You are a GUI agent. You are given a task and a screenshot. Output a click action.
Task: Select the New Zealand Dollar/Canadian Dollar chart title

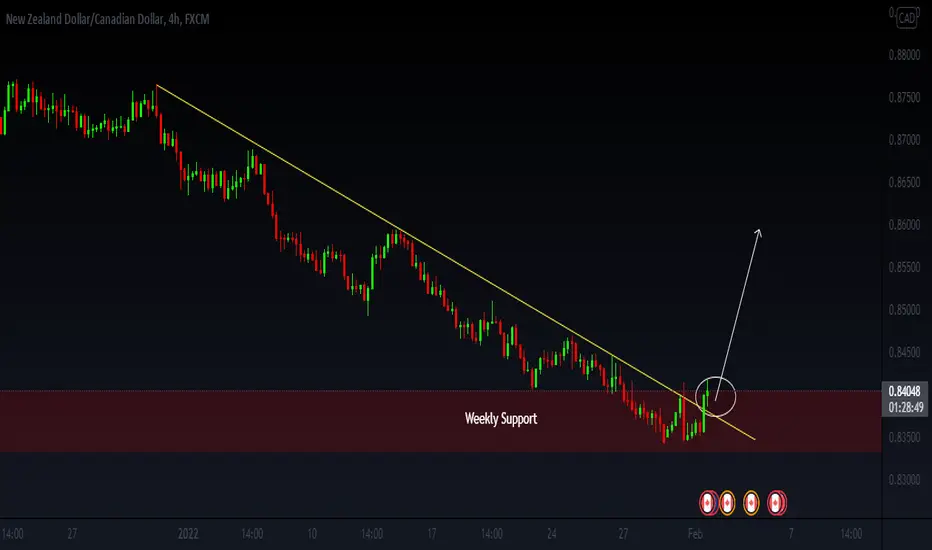coord(108,20)
